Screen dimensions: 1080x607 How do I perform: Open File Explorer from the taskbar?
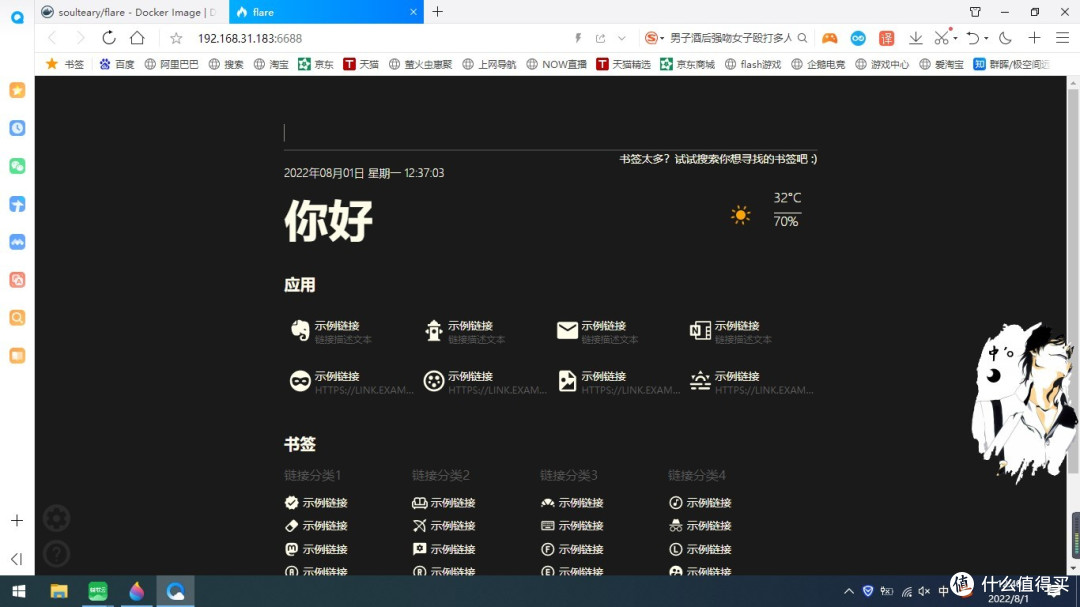click(x=59, y=591)
